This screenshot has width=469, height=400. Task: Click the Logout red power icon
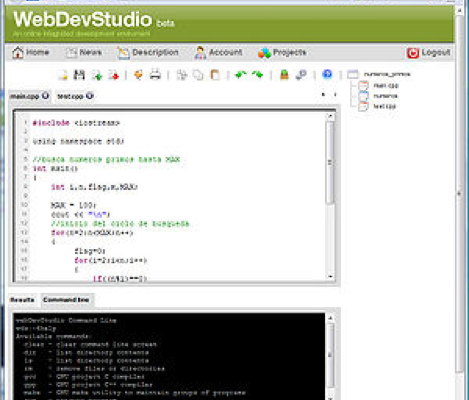pos(413,53)
